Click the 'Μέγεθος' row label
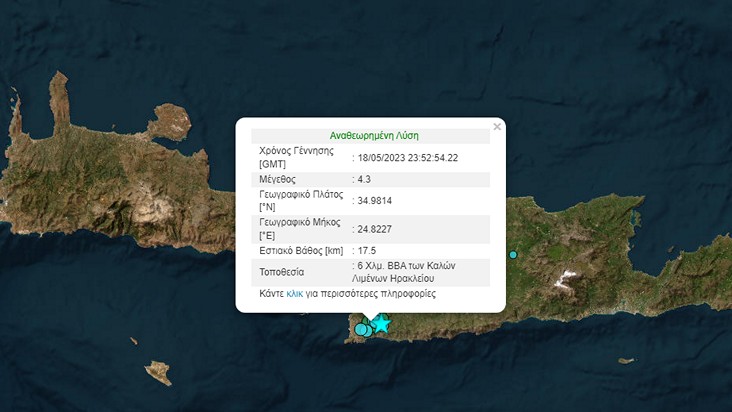732x412 pixels. point(277,179)
